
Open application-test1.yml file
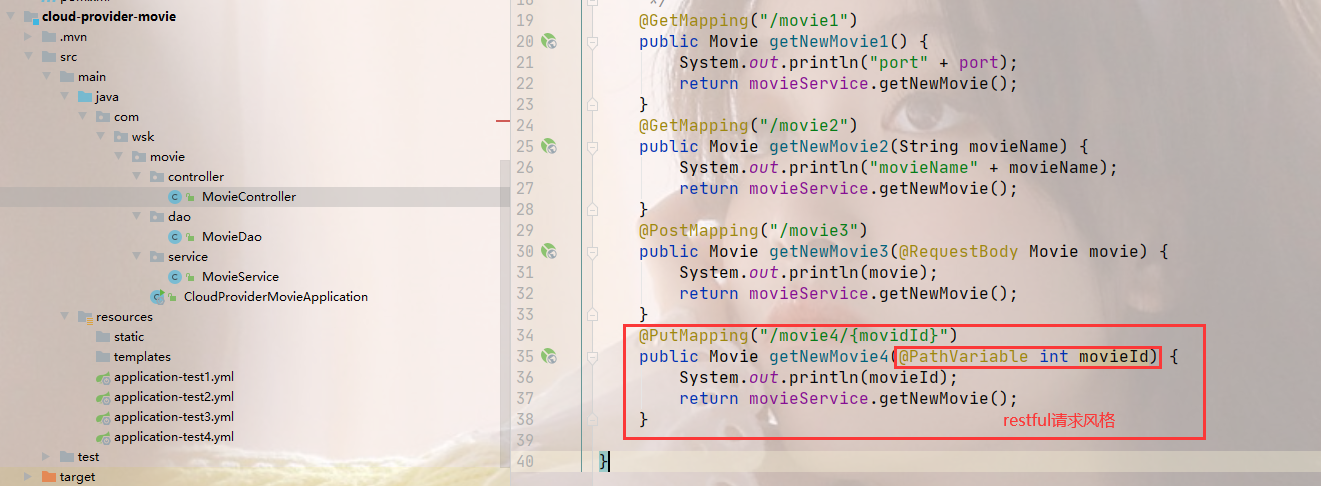pyautogui.click(x=174, y=377)
